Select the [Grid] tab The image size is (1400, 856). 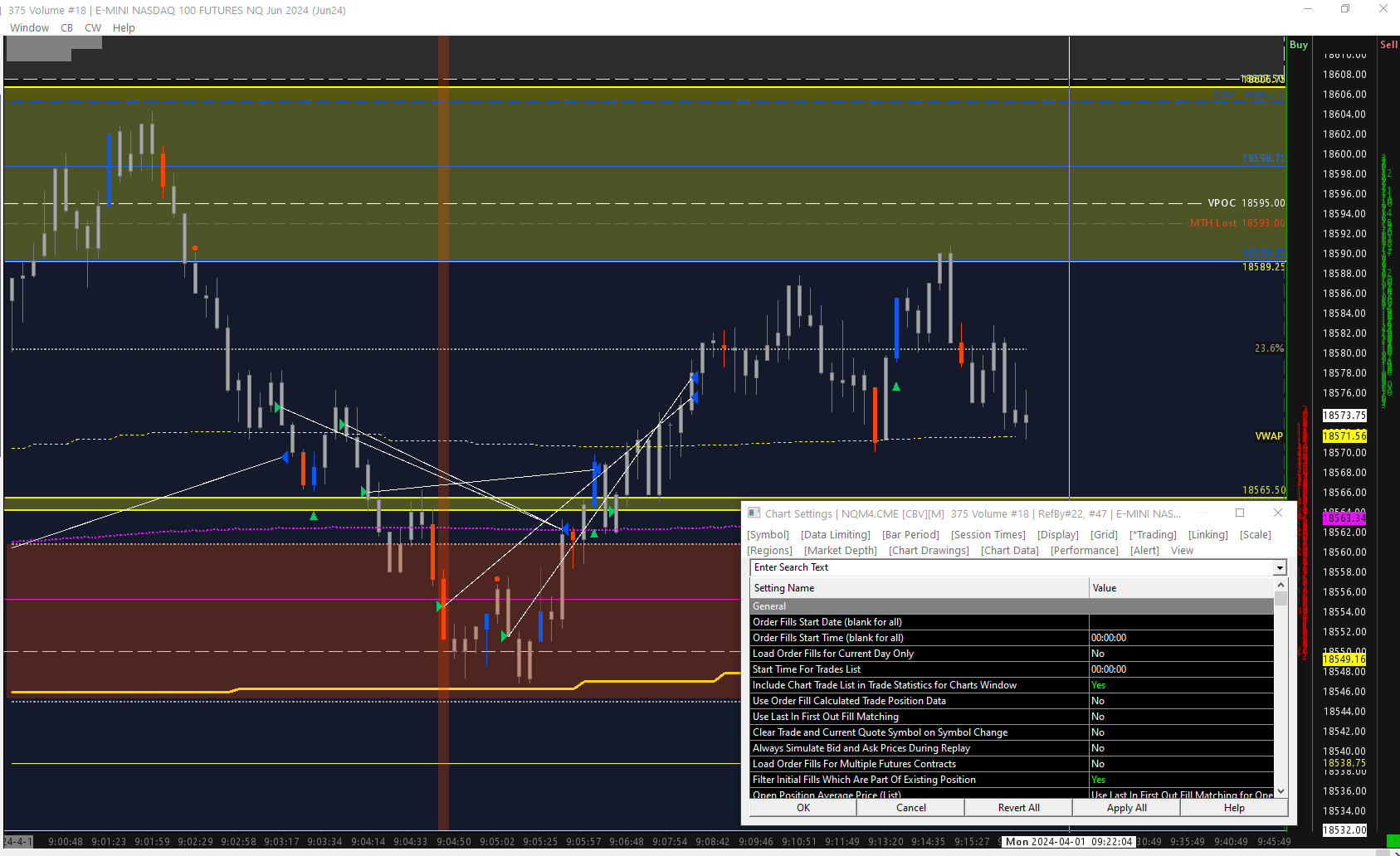[x=1104, y=535]
